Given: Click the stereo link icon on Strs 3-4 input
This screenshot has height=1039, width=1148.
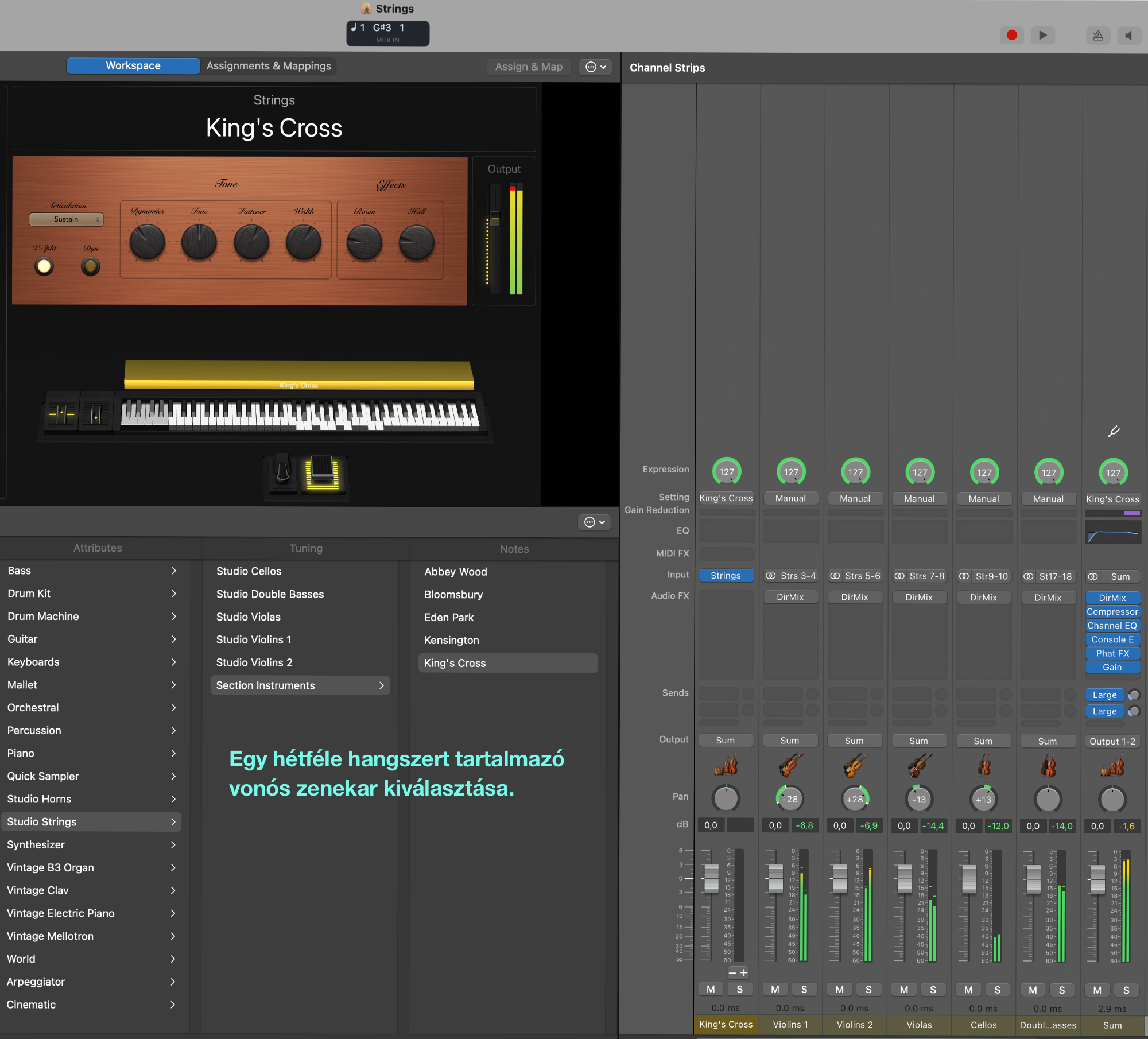Looking at the screenshot, I should (771, 576).
